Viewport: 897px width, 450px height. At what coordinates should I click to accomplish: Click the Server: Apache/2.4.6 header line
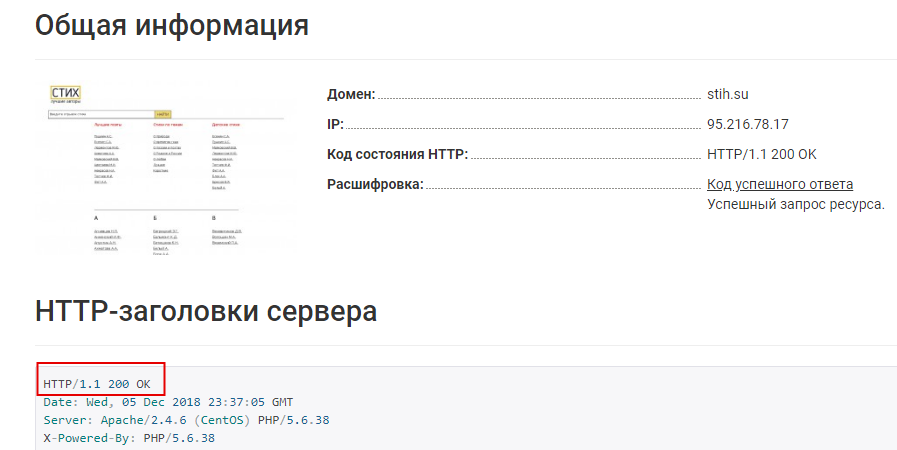[x=186, y=420]
